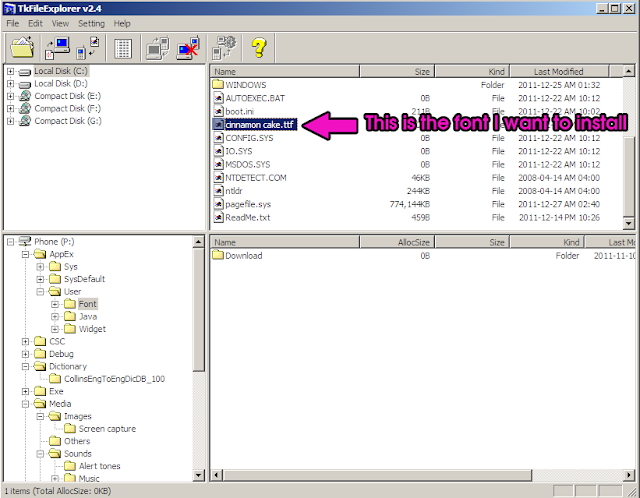Click the grid list view toolbar icon
The height and width of the screenshot is (498, 640).
[122, 49]
